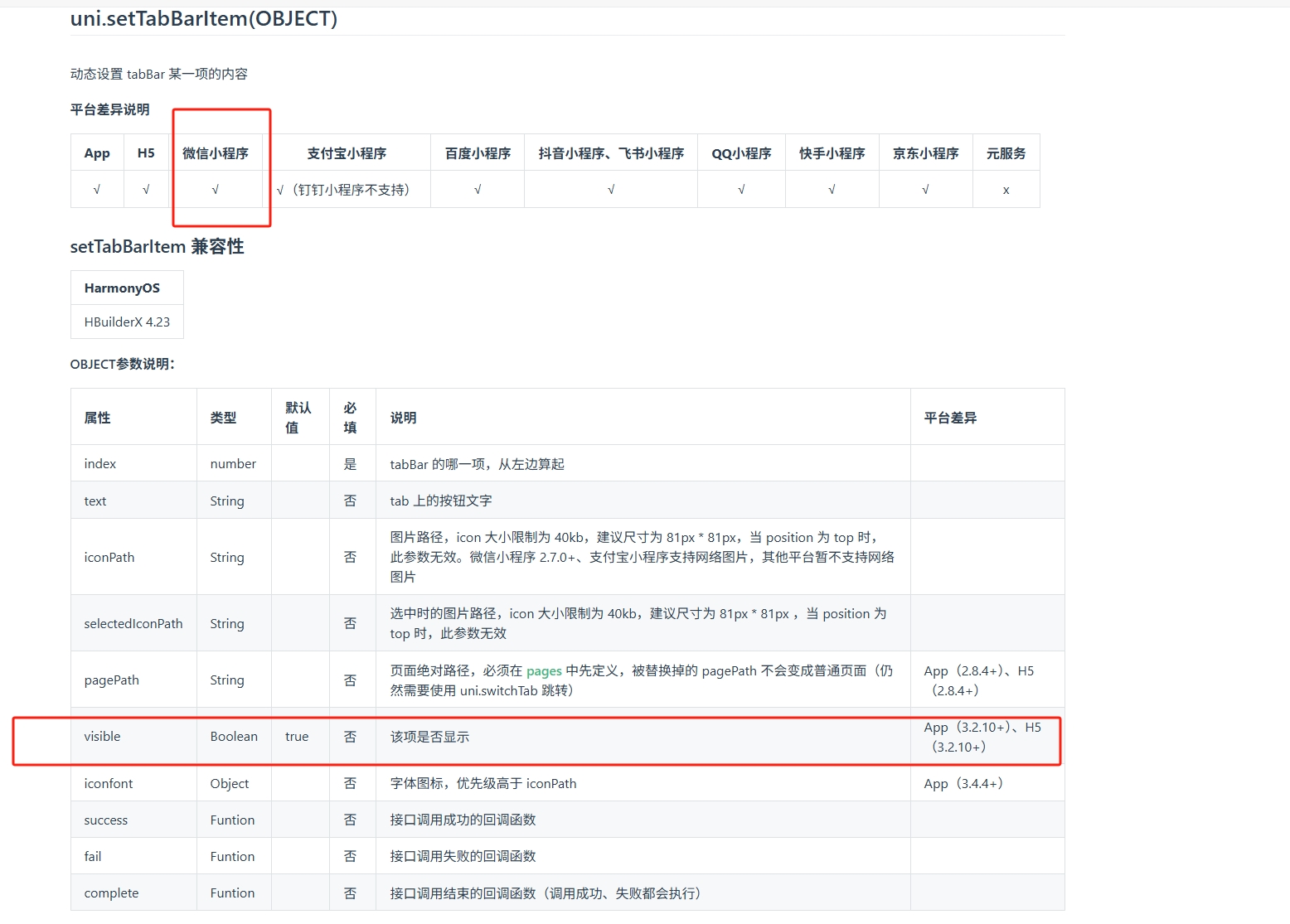Click the '微信小程序' column header

coord(216,153)
